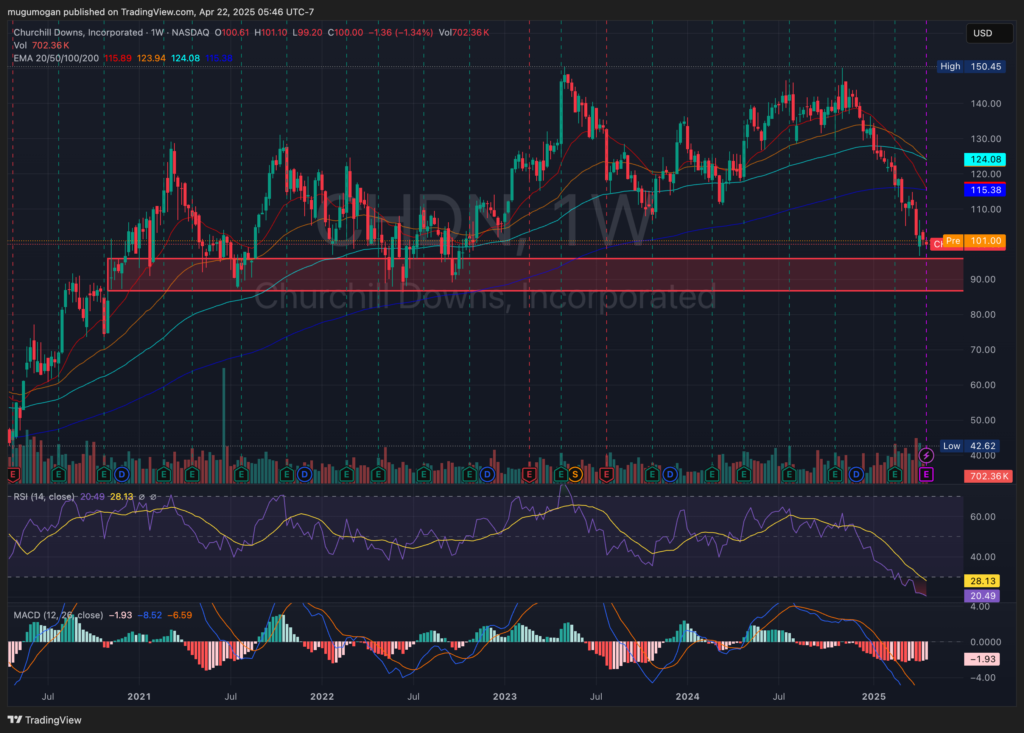Click the 90.00 price axis tick
Image resolution: width=1024 pixels, height=733 pixels.
[983, 279]
